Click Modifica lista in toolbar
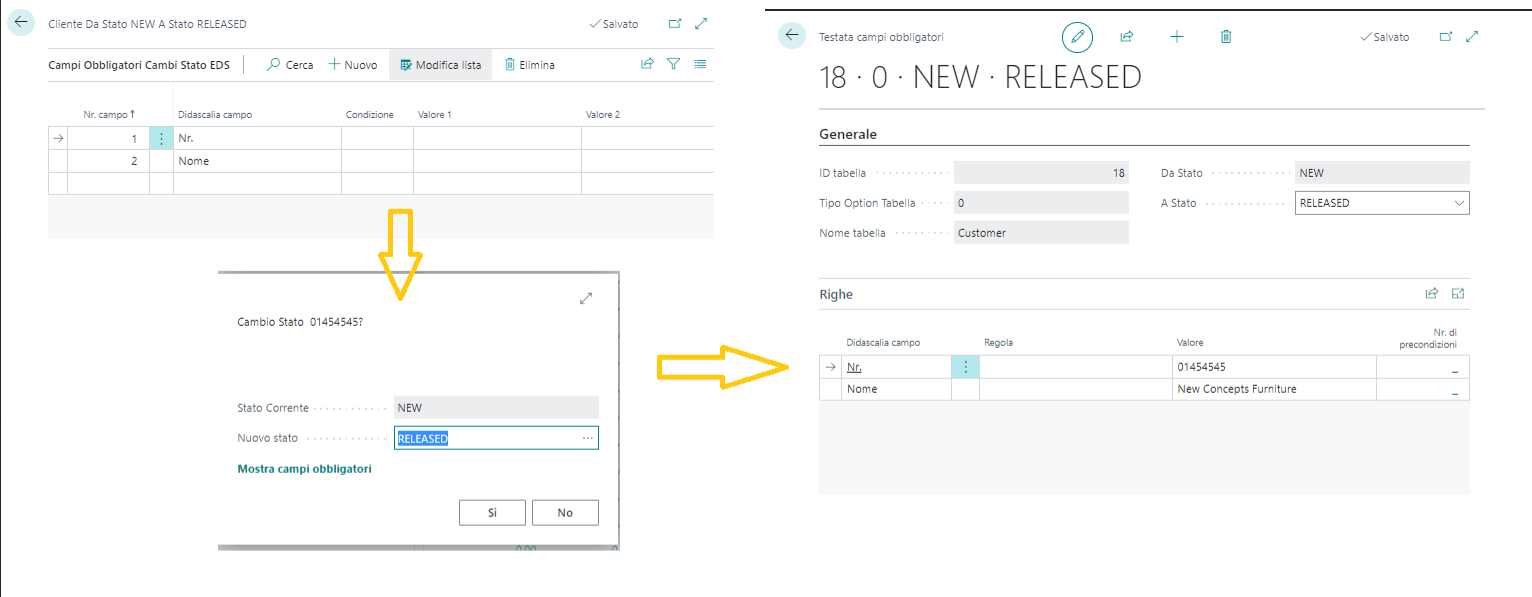Image resolution: width=1532 pixels, height=597 pixels. click(440, 65)
